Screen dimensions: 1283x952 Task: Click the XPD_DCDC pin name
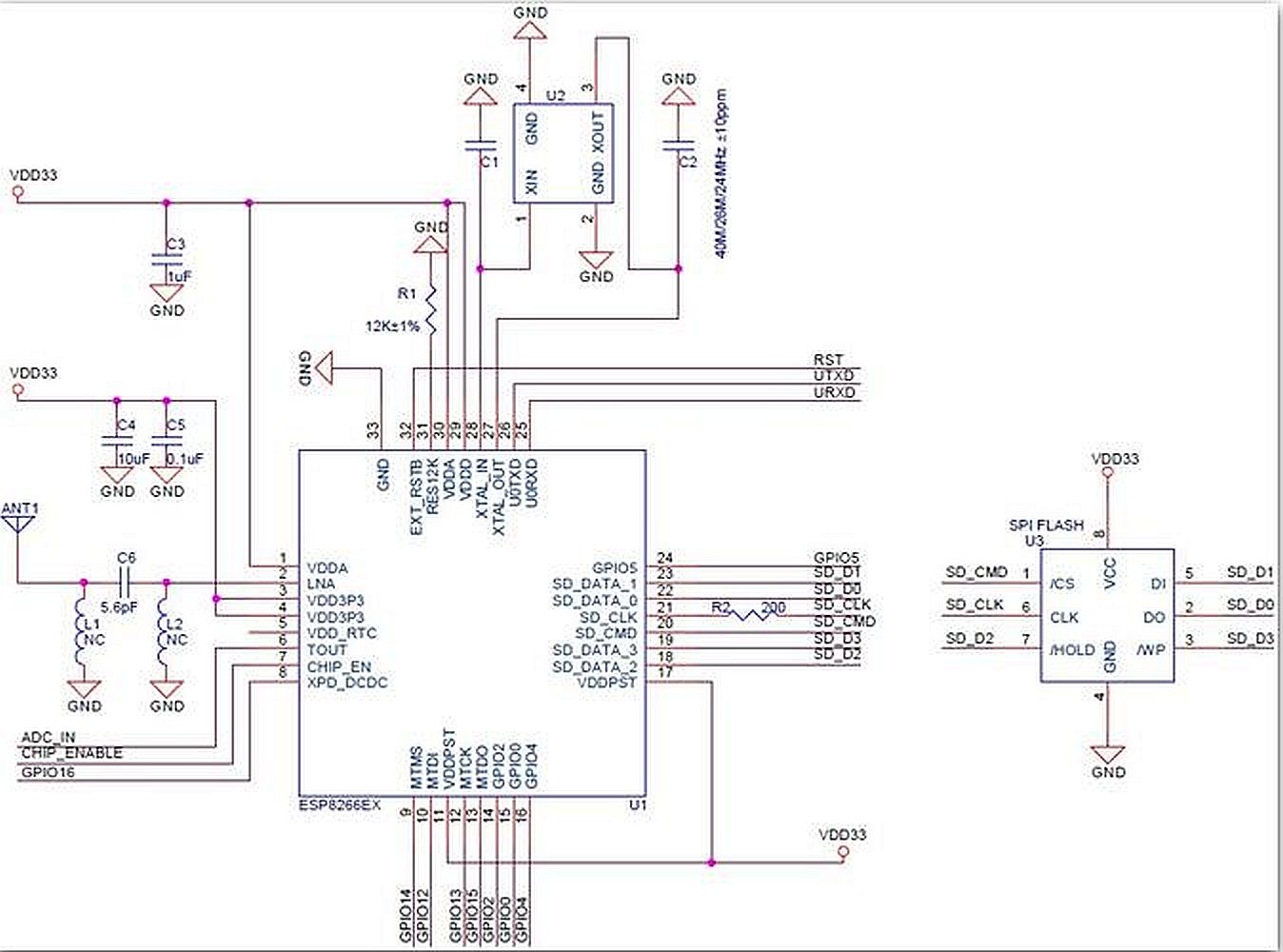tap(346, 683)
